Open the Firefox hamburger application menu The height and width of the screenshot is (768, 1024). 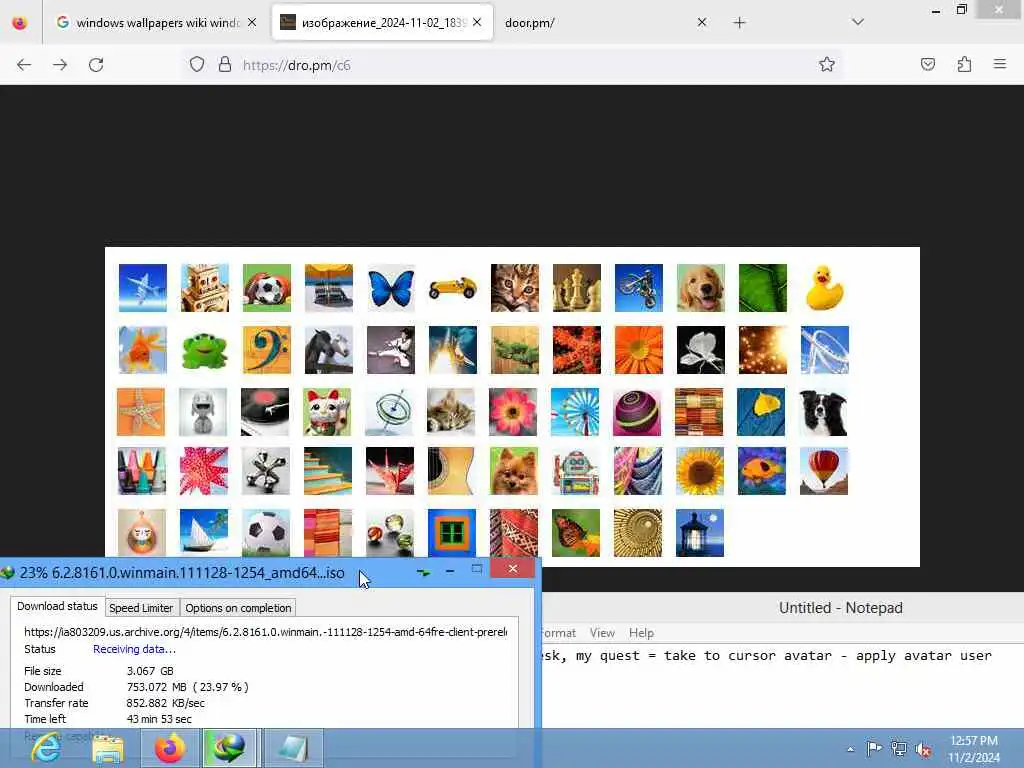pos(1000,64)
